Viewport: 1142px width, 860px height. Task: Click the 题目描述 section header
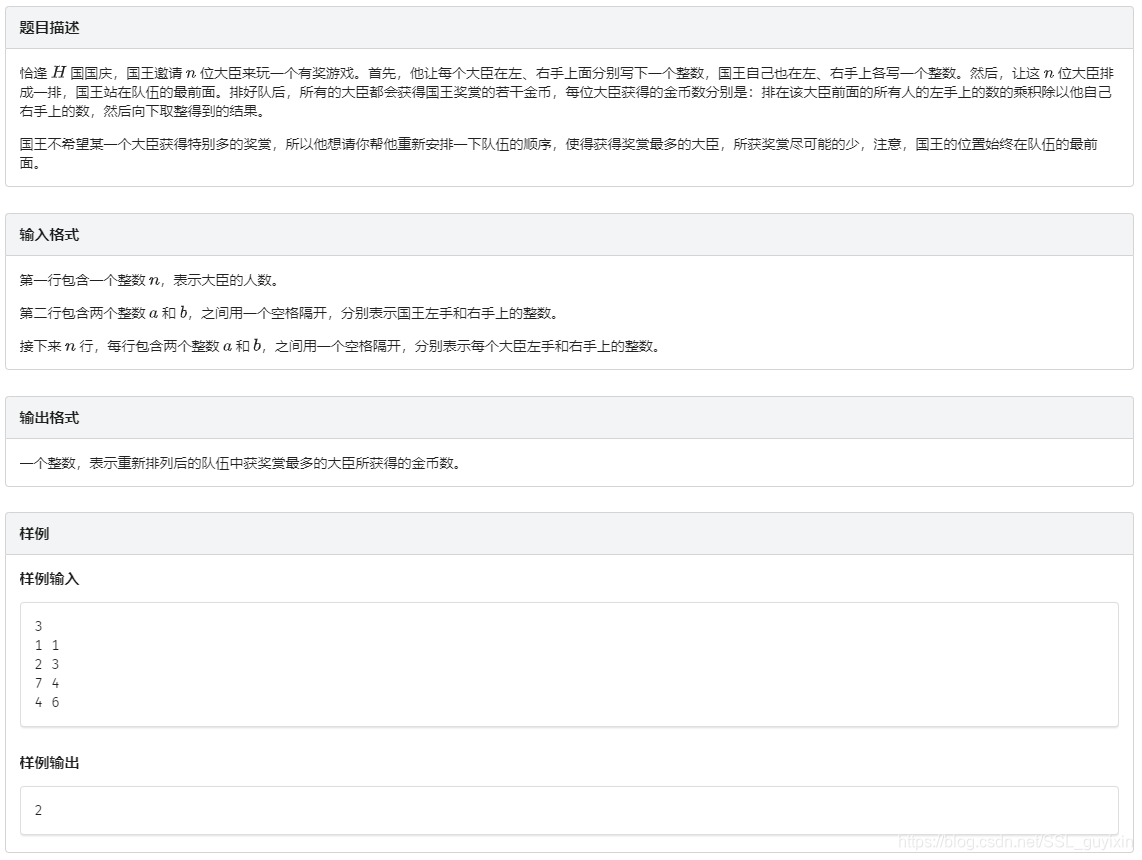(48, 29)
